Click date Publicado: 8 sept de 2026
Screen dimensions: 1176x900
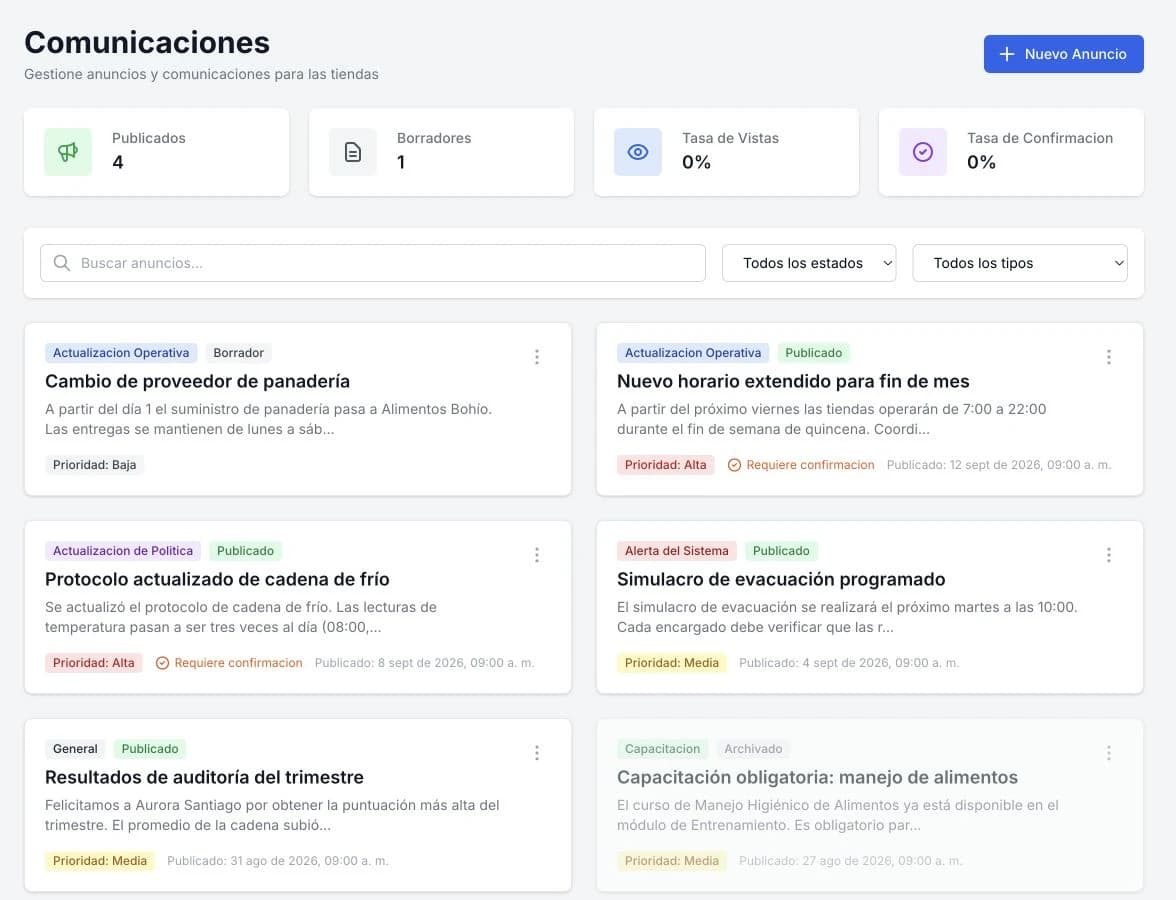click(x=424, y=663)
